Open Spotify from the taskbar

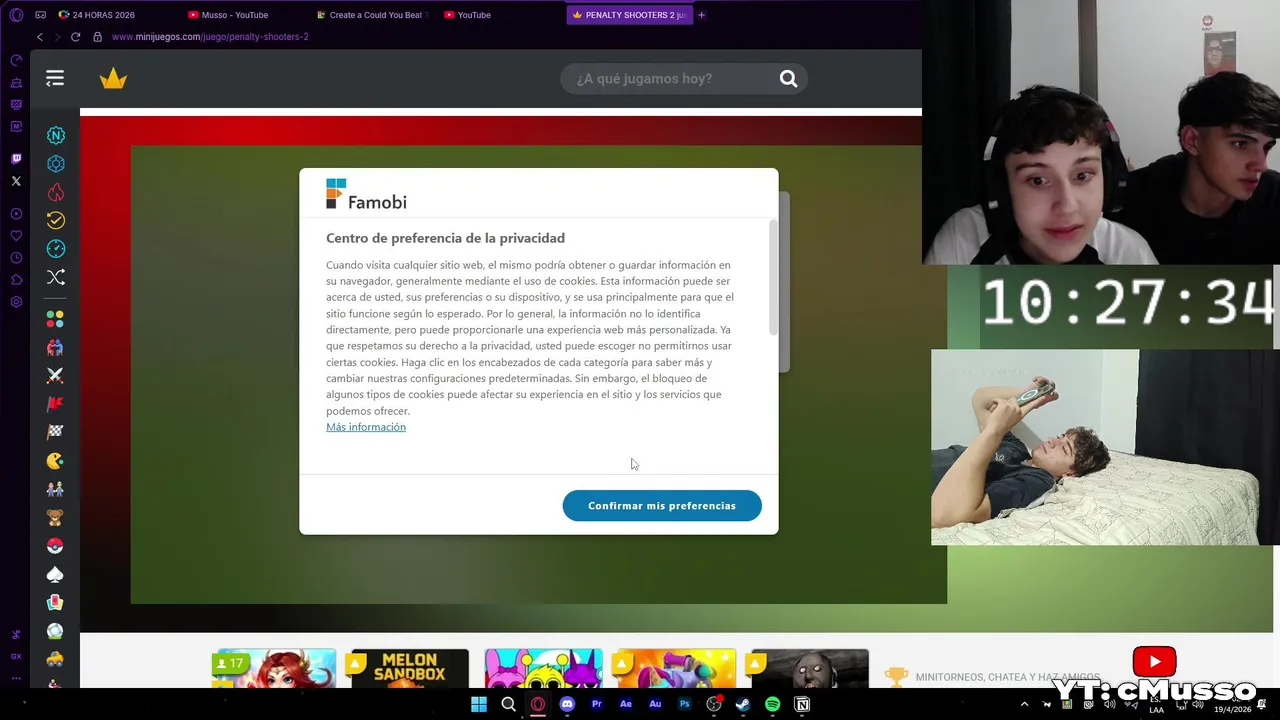coord(772,704)
